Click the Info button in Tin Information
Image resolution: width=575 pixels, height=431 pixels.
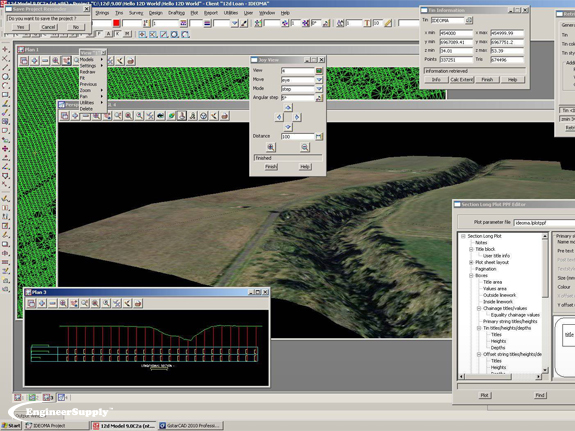pos(436,80)
